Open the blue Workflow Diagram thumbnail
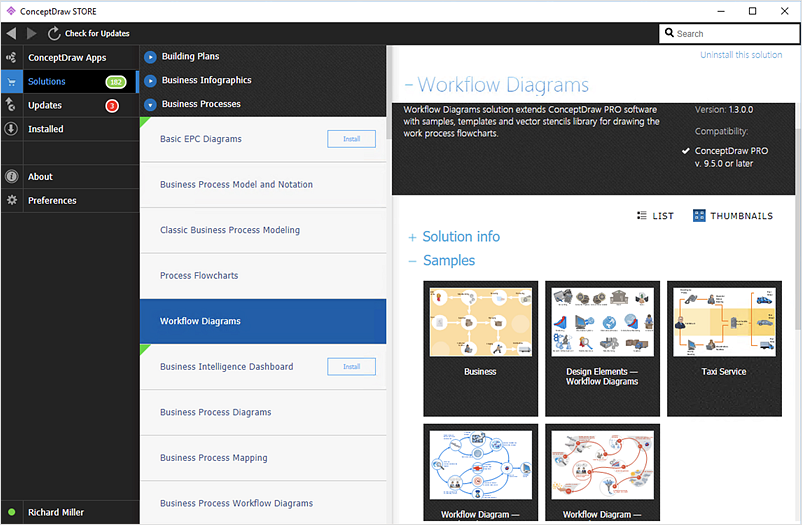This screenshot has height=525, width=802. pyautogui.click(x=480, y=472)
